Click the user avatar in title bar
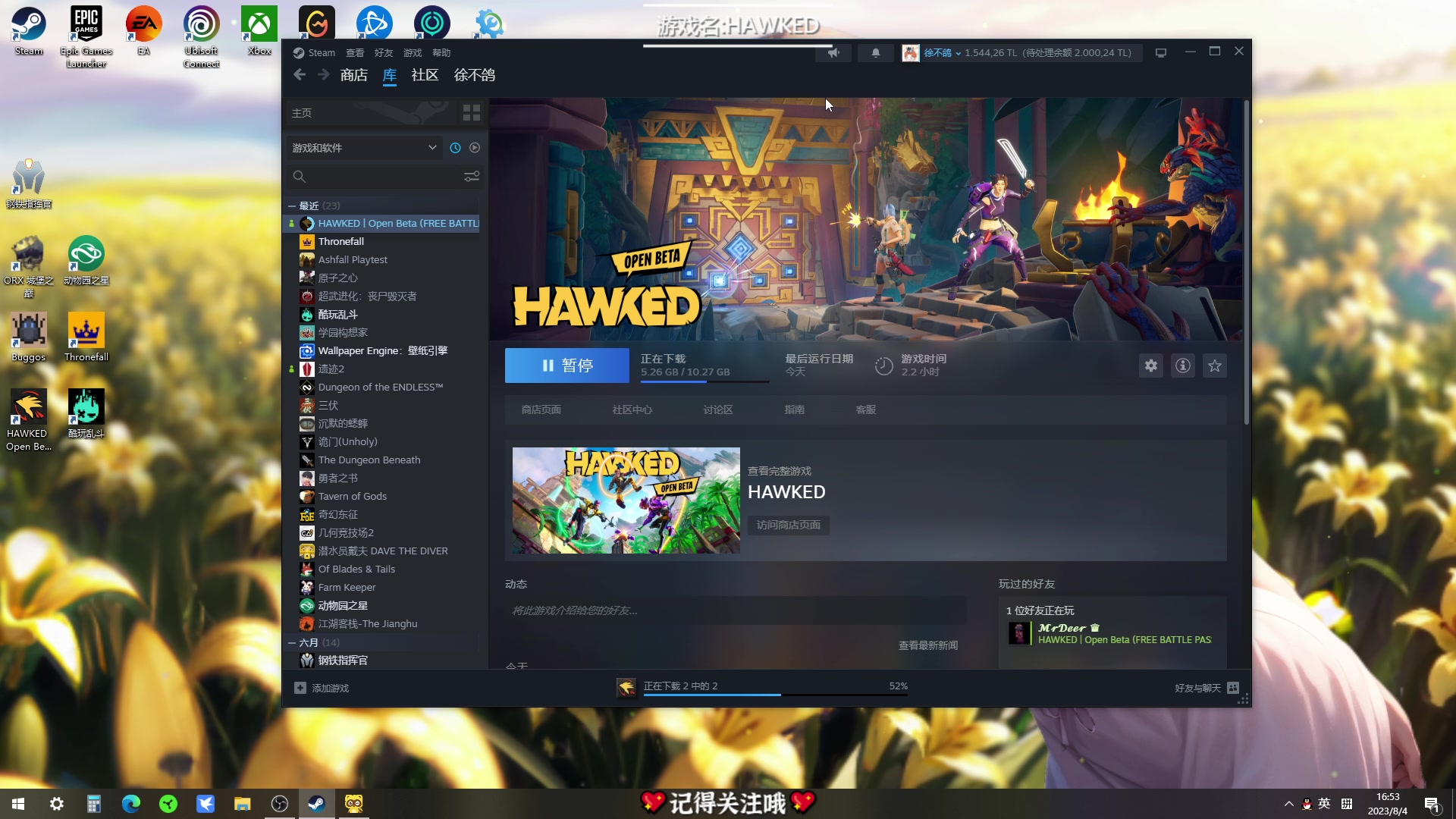The image size is (1456, 819). point(910,53)
